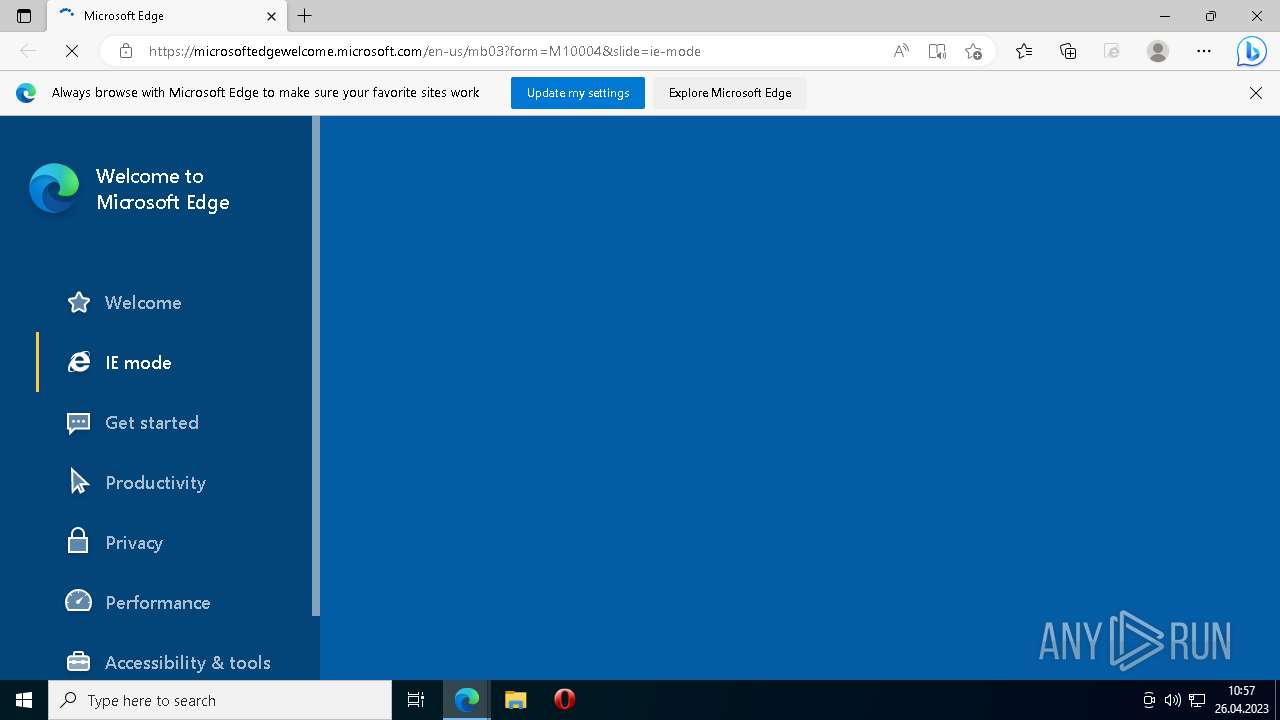Click the Edge logo in sidebar
This screenshot has height=720, width=1280.
point(54,189)
